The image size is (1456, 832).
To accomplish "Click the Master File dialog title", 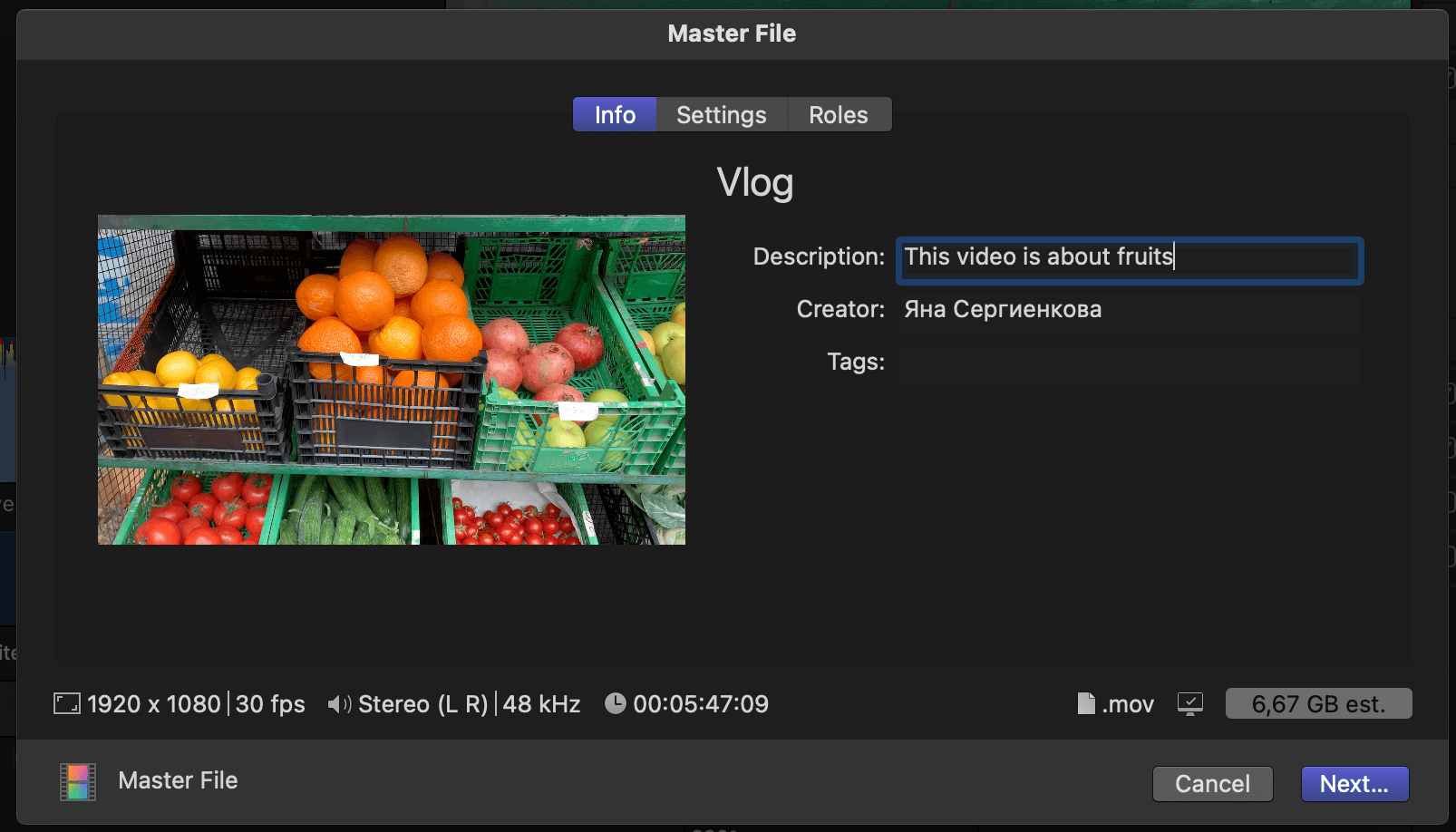I will click(732, 34).
